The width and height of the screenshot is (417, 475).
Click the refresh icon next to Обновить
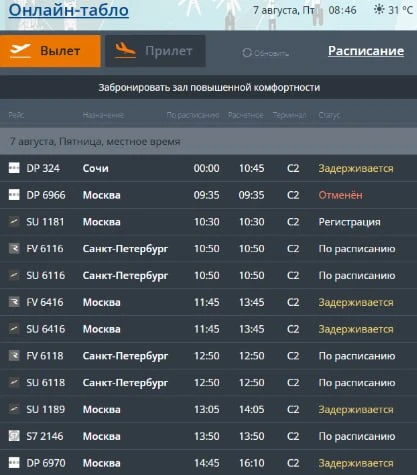(247, 53)
